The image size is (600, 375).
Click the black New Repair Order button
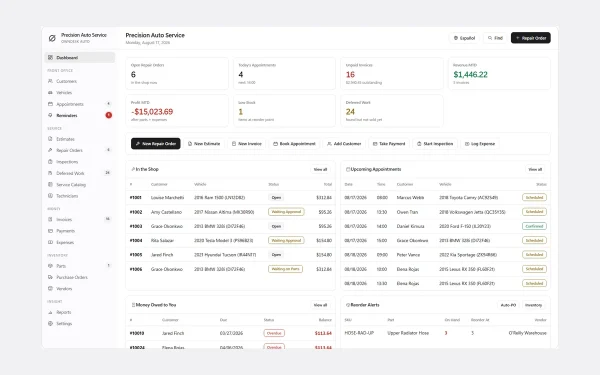coord(156,143)
